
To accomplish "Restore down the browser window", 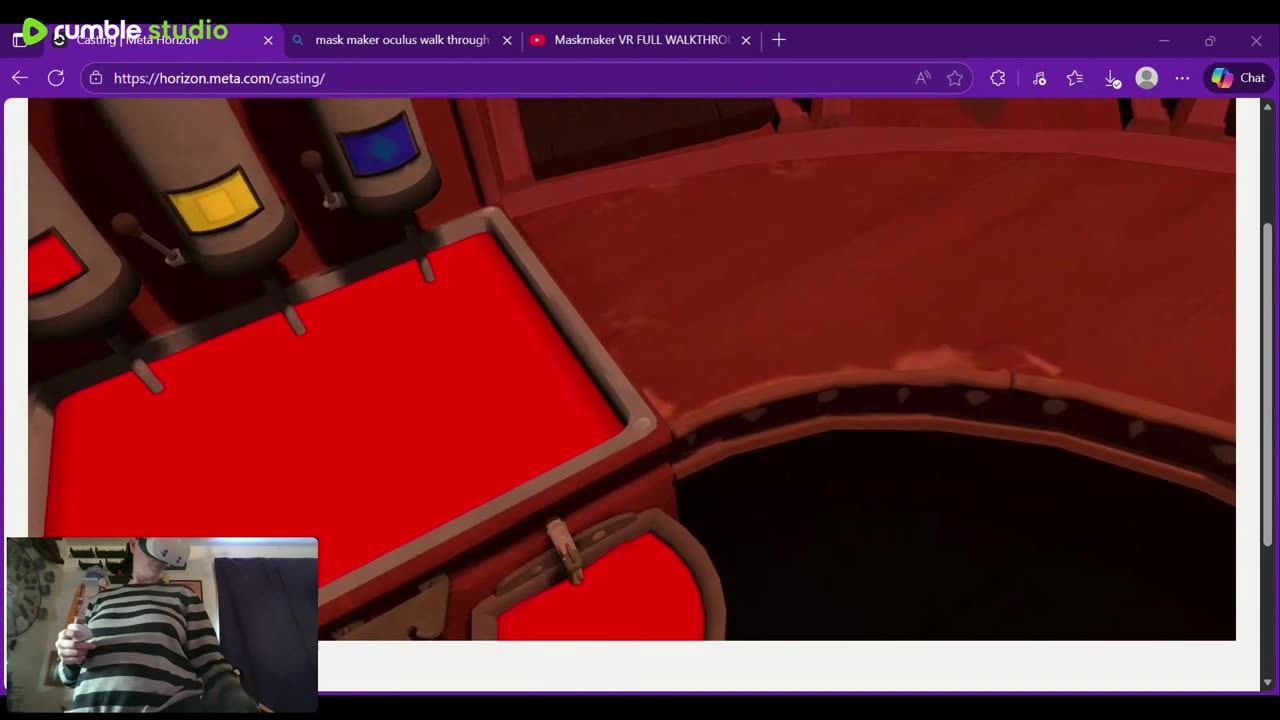I will pos(1210,40).
